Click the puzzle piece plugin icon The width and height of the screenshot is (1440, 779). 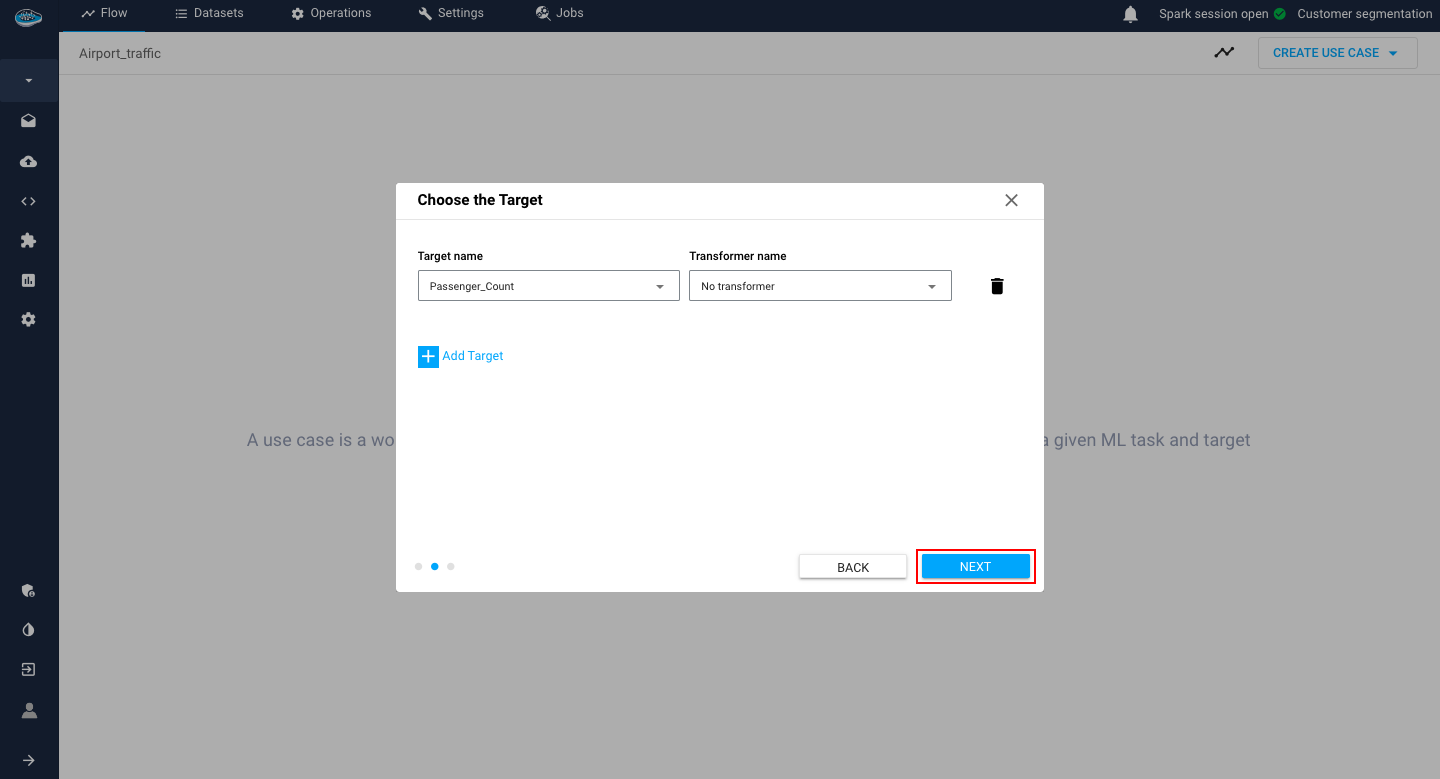29,241
